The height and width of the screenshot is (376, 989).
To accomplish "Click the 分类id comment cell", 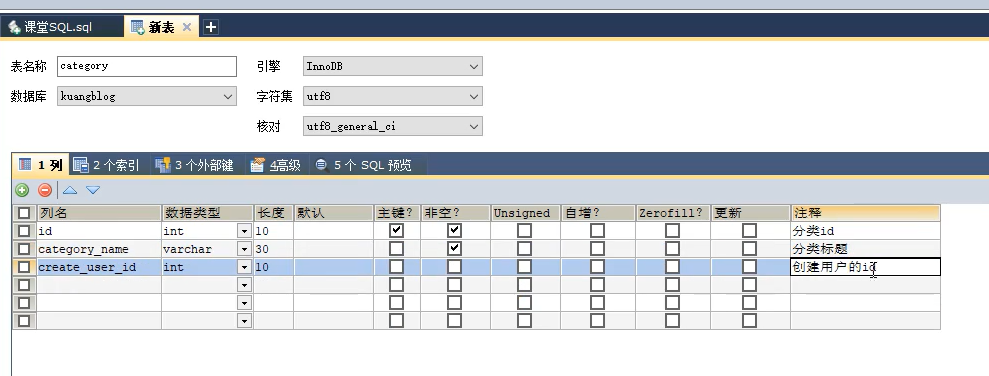I will click(865, 231).
